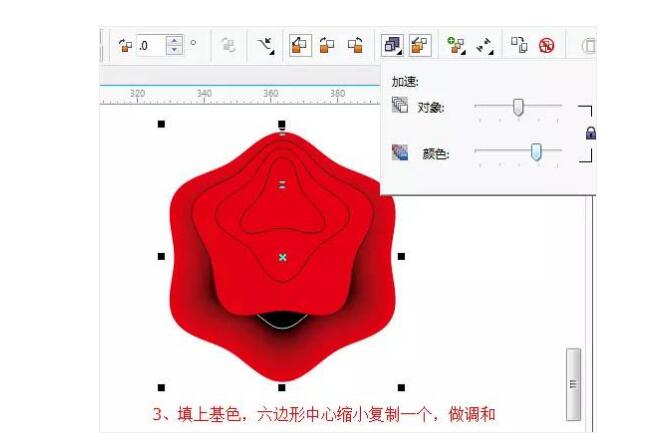Click the 加速 label in the flyout
Viewport: 659px width, 442px height.
coord(405,82)
